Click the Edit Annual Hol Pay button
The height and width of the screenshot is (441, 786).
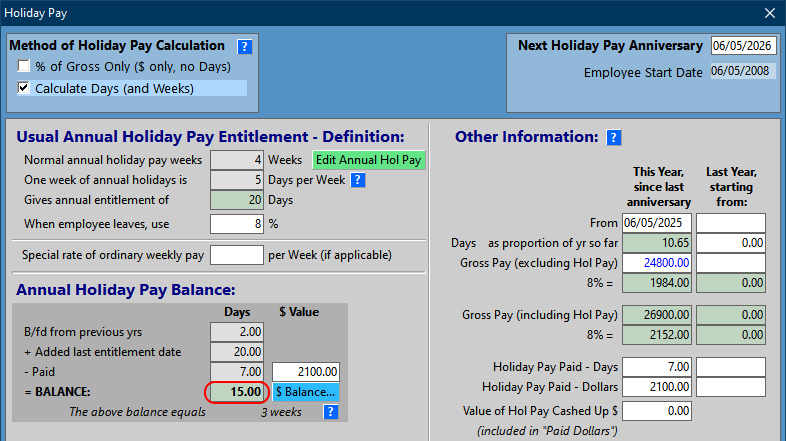[x=369, y=160]
